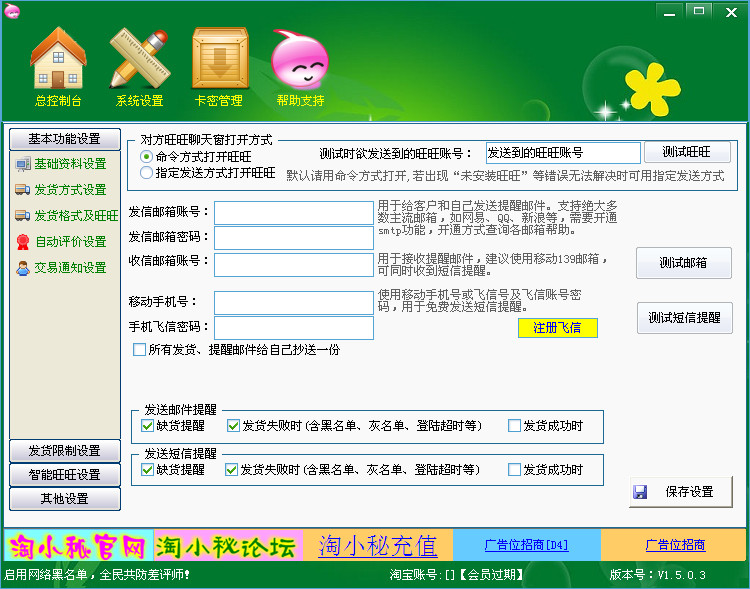Expand the 智能旺旺设置 section
This screenshot has height=589, width=750.
65,475
